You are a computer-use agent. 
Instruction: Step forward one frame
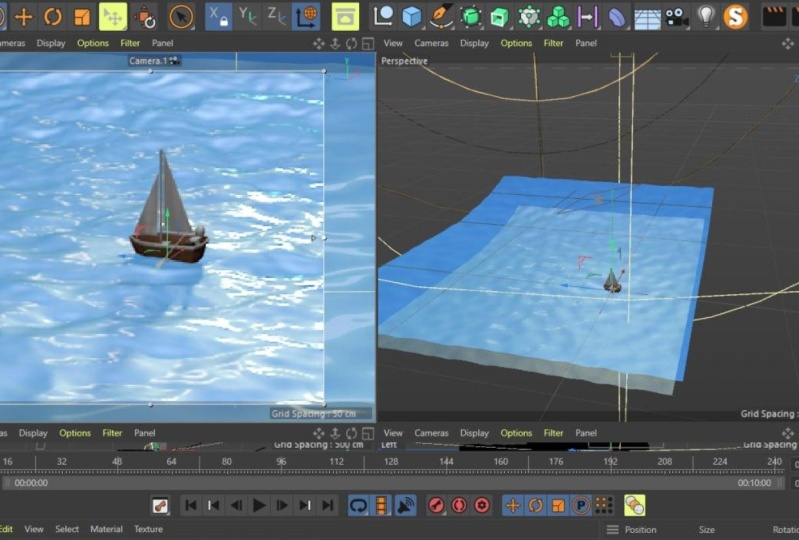tap(282, 505)
